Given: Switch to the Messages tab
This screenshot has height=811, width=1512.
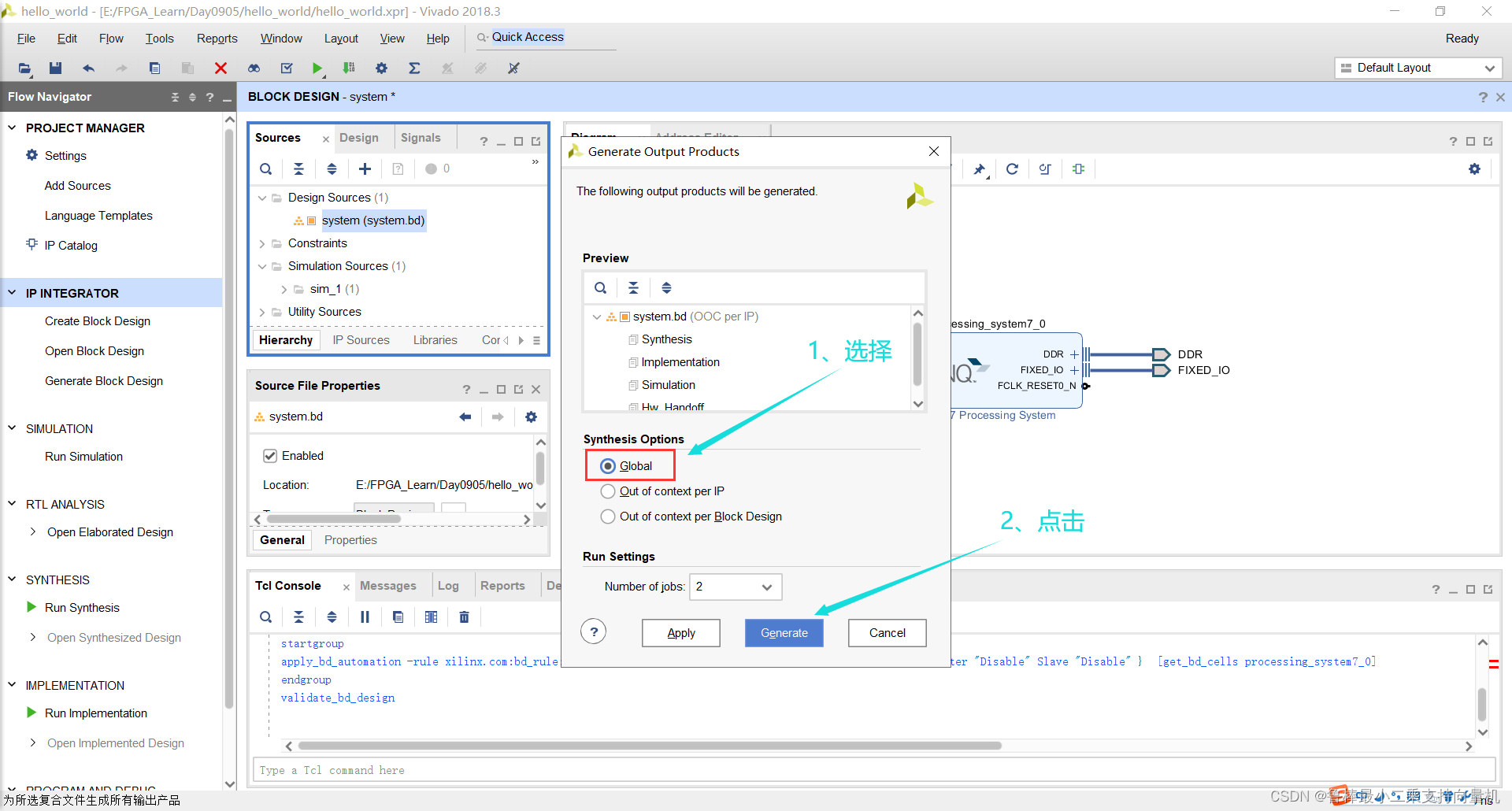Looking at the screenshot, I should (x=388, y=586).
